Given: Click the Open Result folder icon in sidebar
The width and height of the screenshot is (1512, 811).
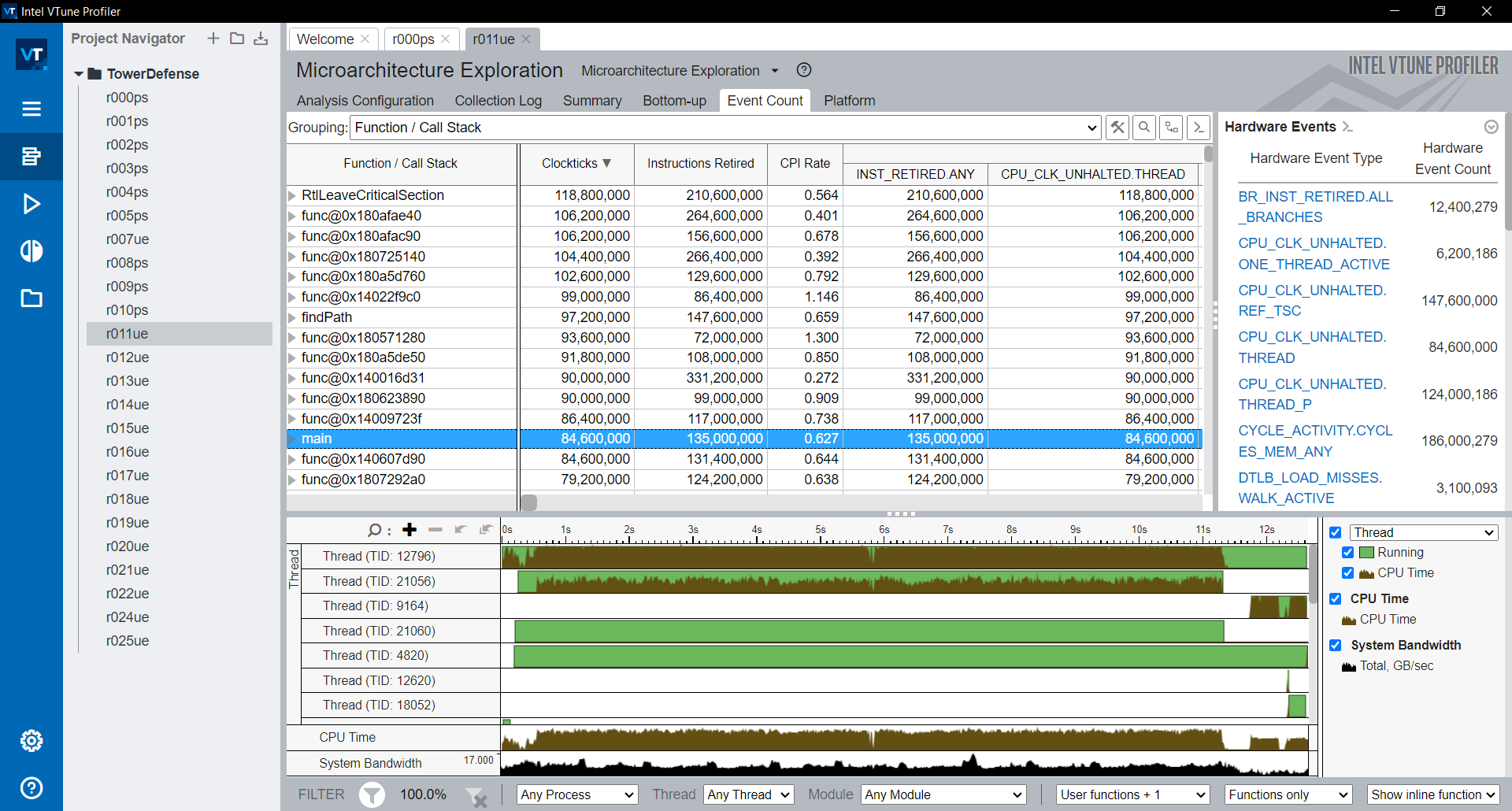Looking at the screenshot, I should tap(31, 298).
